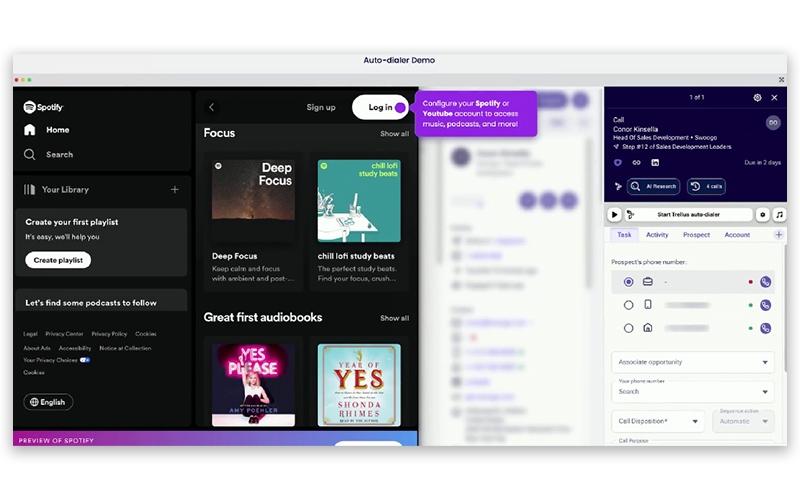Open Spotify Search
Viewport: 800px width, 500px height.
coord(48,154)
